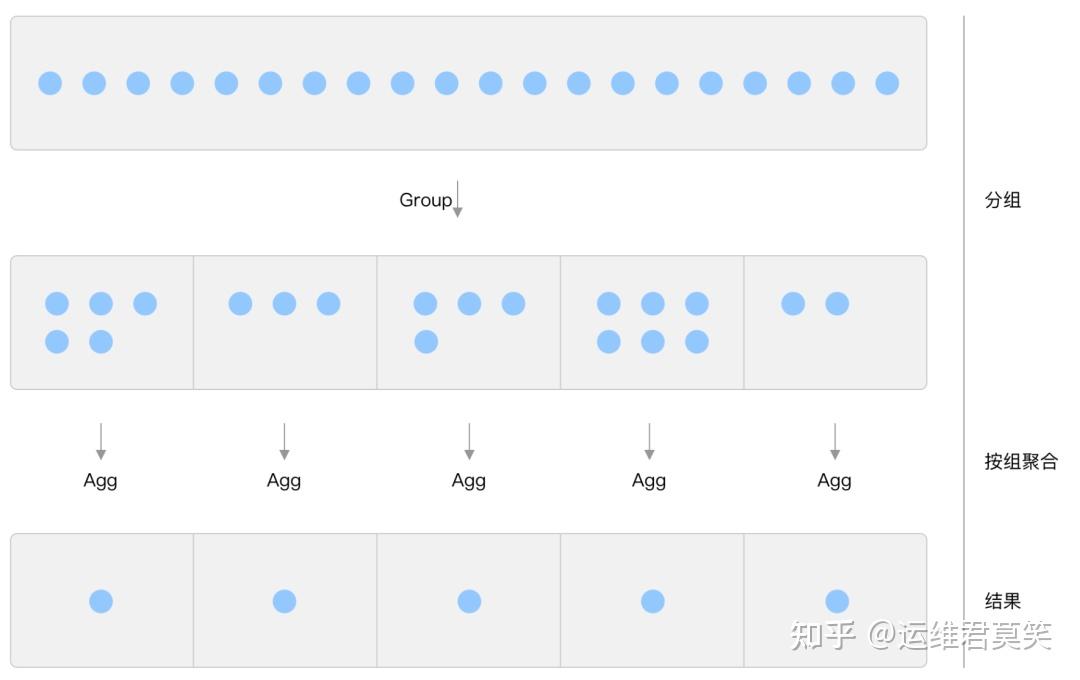This screenshot has height=680, width=1080.
Task: Click the single dot in the first result cell
Action: [x=101, y=601]
